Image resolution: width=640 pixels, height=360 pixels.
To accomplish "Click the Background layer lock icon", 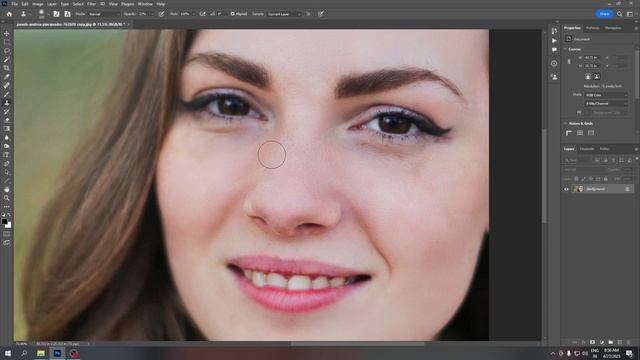I will [x=627, y=189].
